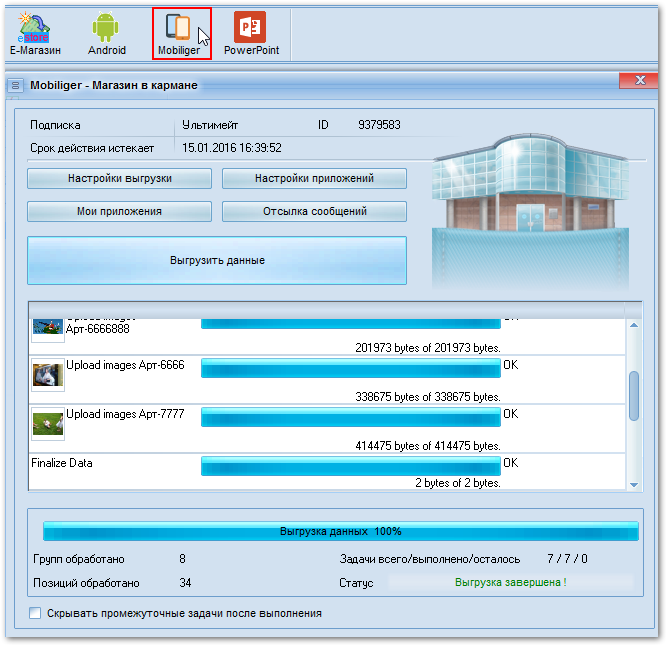Open the PowerPoint toolbar icon
The height and width of the screenshot is (646, 667).
tap(251, 33)
